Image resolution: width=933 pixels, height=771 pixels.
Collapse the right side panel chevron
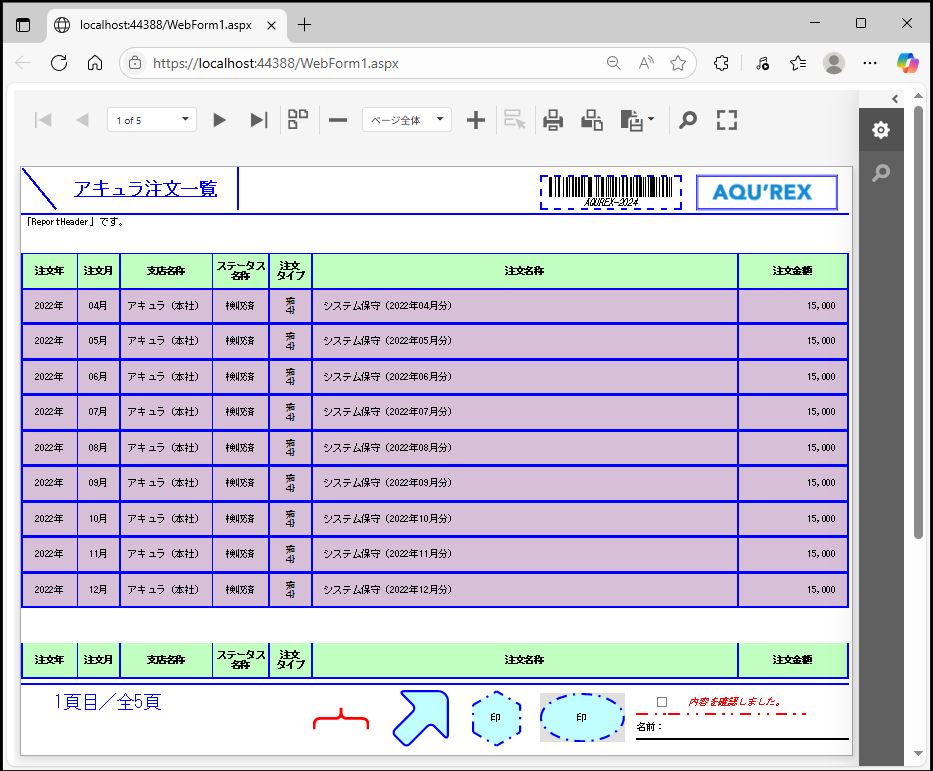[895, 98]
